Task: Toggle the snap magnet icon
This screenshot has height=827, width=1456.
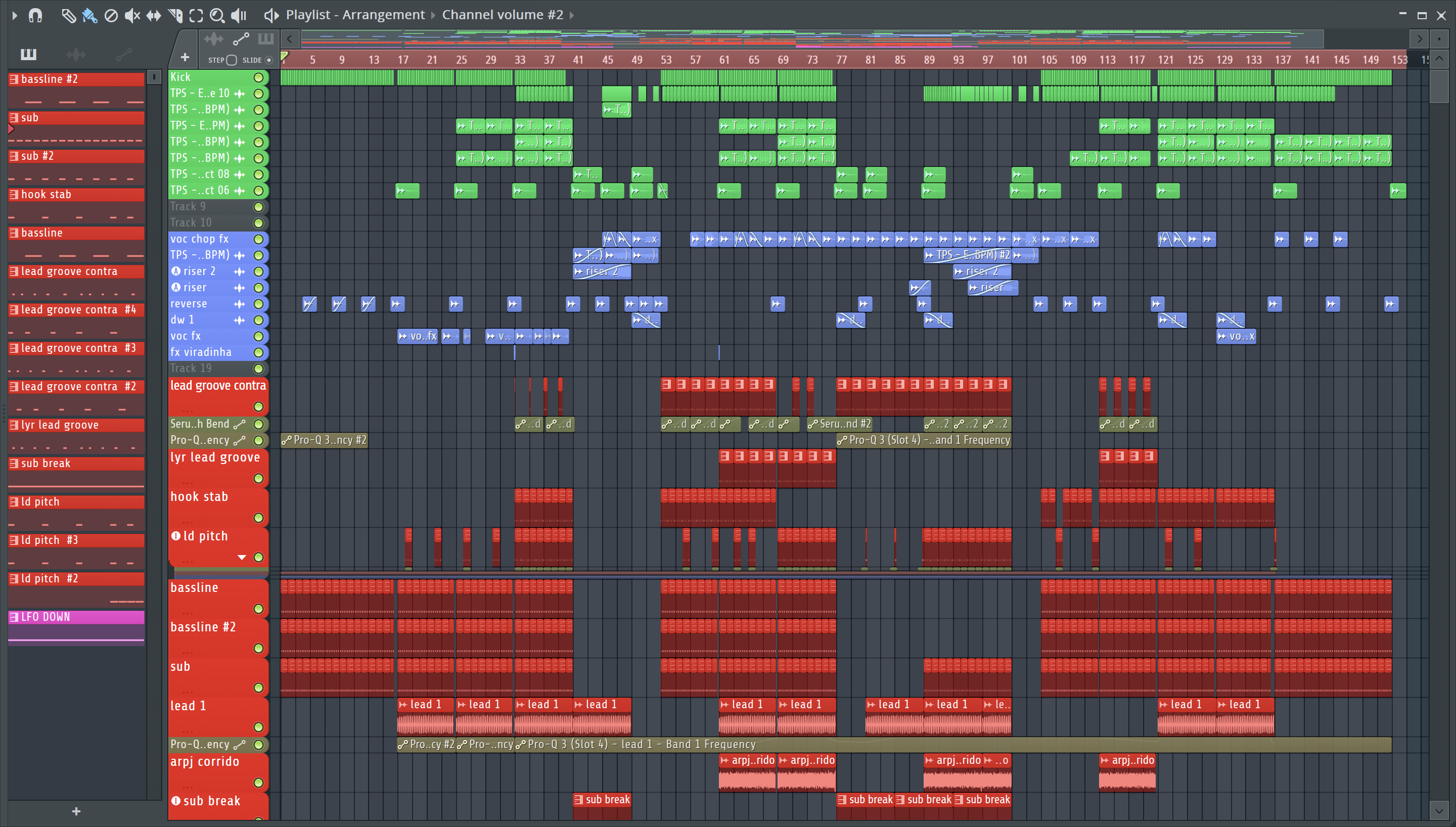Action: 35,15
